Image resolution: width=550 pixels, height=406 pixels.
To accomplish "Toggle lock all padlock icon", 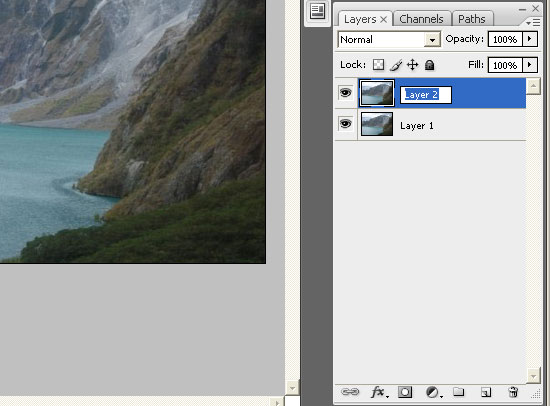I will coord(429,65).
